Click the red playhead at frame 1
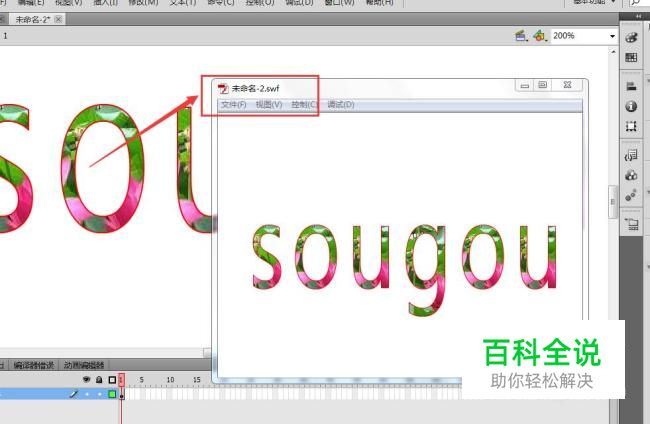Screen dimensions: 650x424 point(121,380)
